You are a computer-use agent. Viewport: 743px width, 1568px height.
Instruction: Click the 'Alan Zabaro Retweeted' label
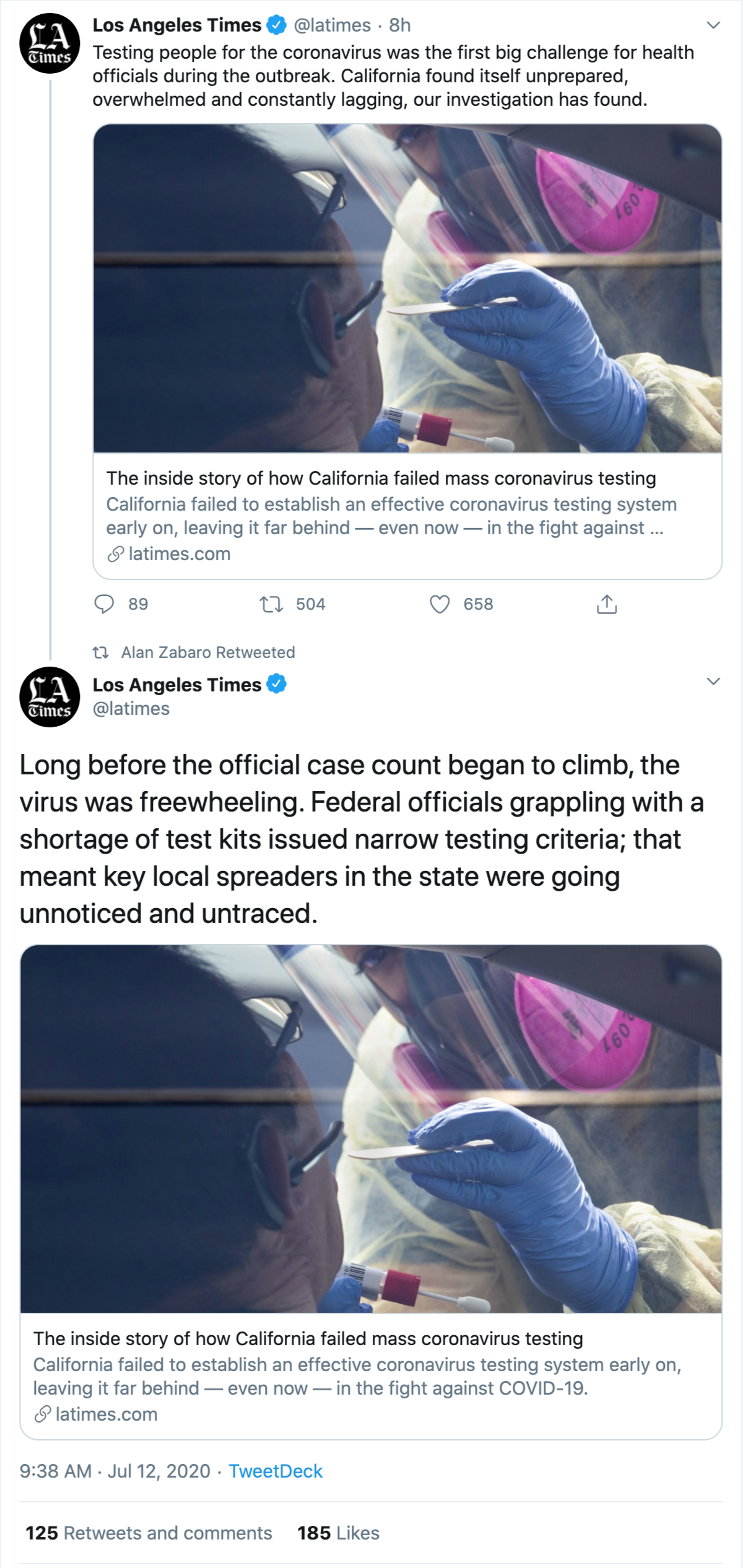(x=208, y=652)
